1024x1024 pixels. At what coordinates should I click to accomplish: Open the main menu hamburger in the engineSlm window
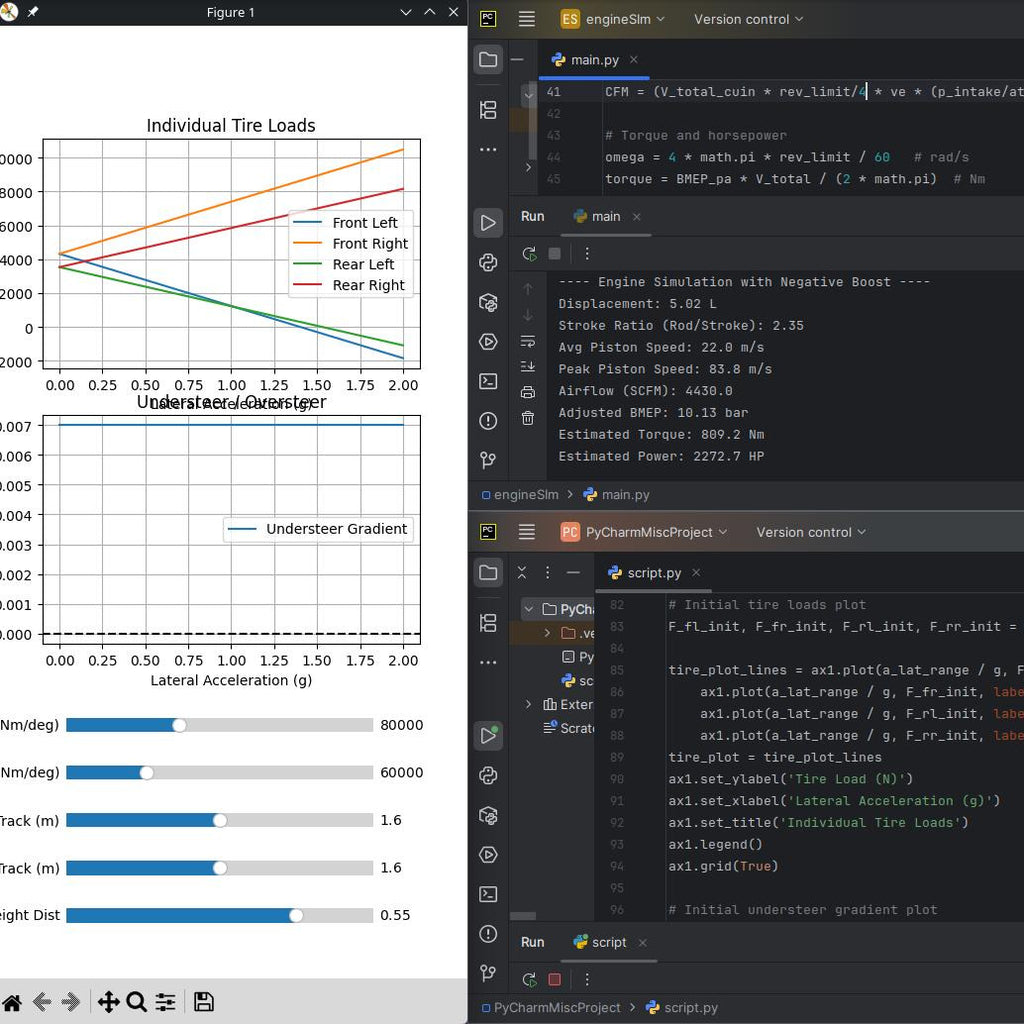pos(527,19)
